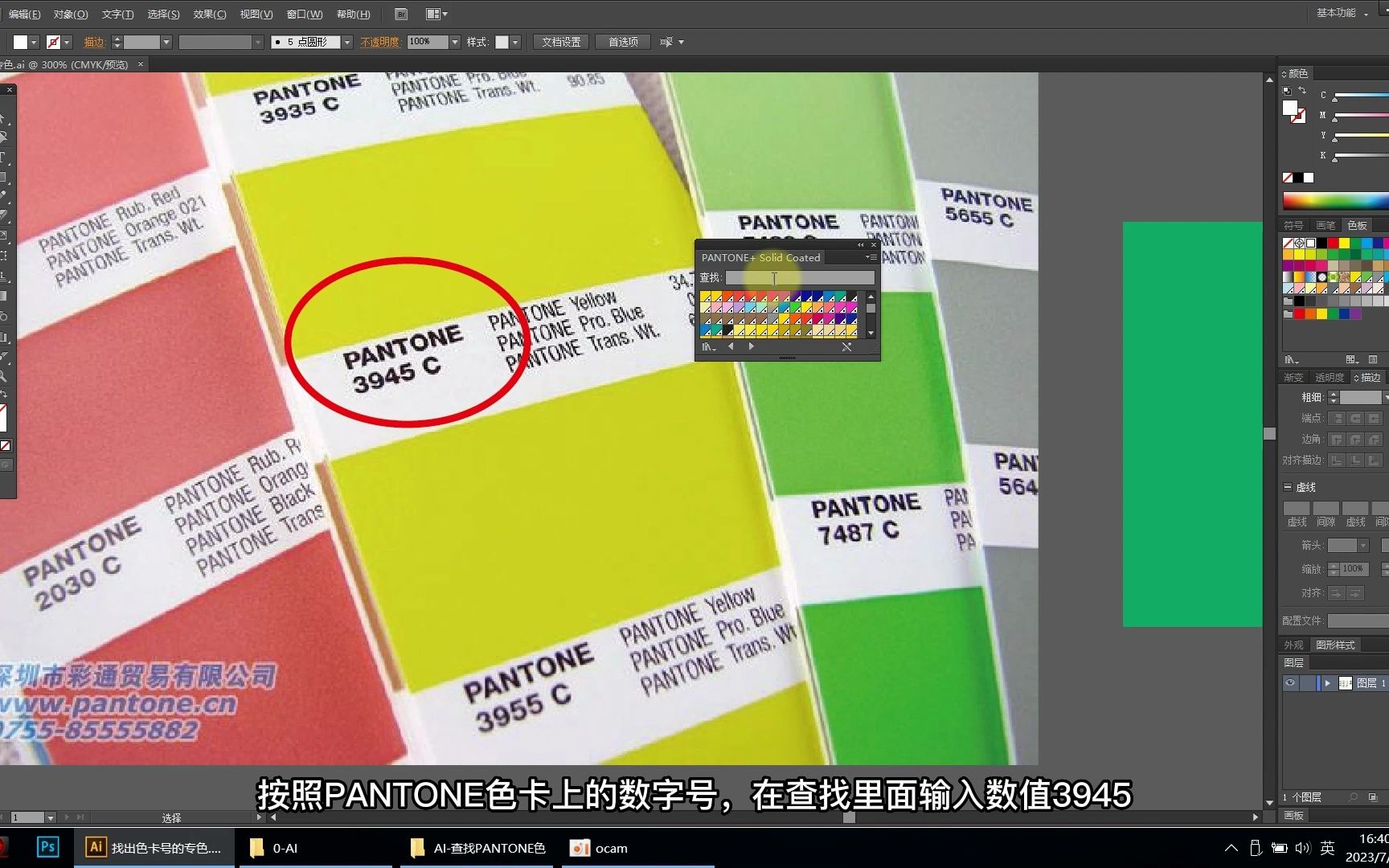Click the profile field (配置文件)
The image size is (1389, 868).
click(x=1358, y=621)
